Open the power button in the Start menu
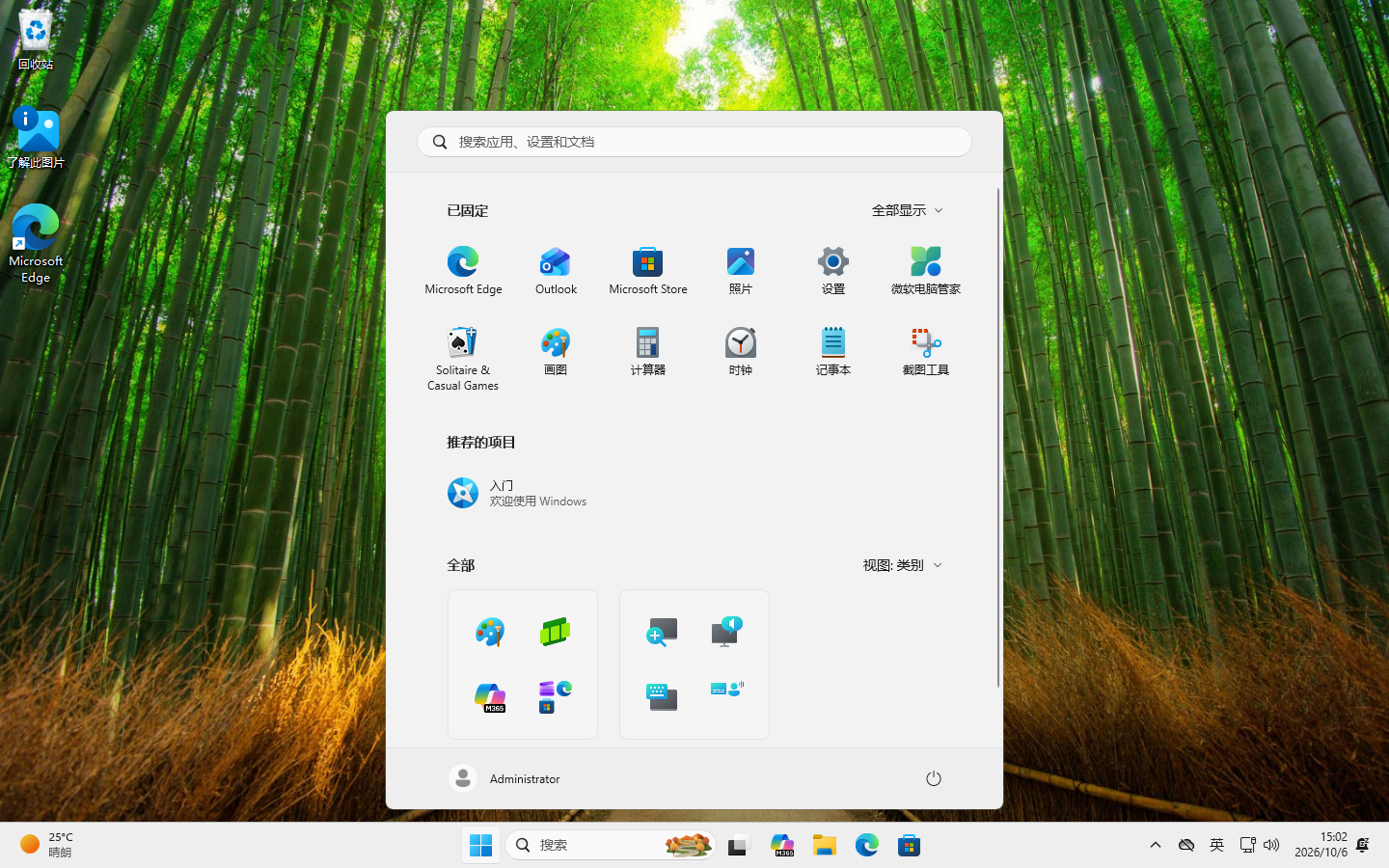The width and height of the screenshot is (1389, 868). 933,778
